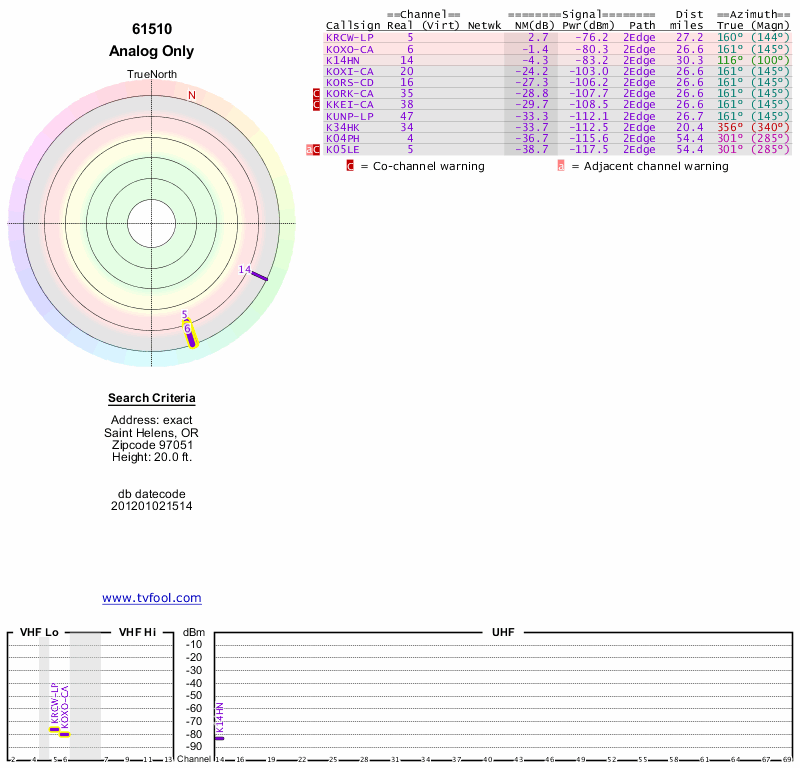Select the yellow channel 6 marker on radar

pyautogui.click(x=191, y=336)
